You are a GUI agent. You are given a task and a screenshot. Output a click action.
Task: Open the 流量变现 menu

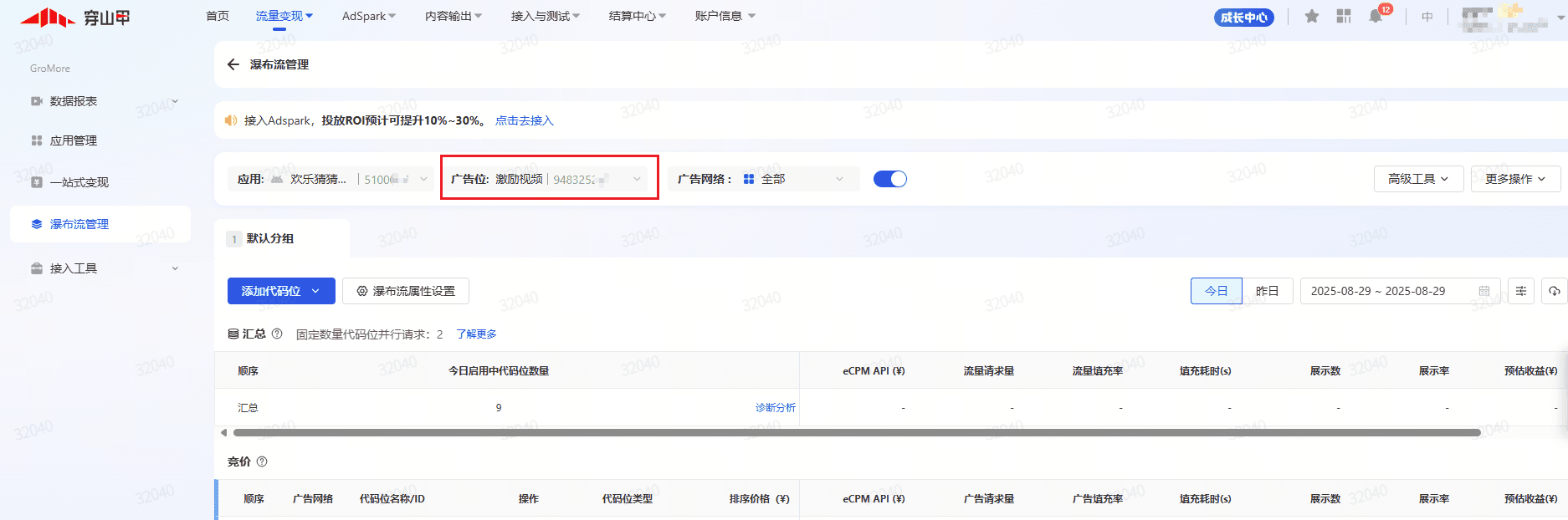pyautogui.click(x=284, y=16)
